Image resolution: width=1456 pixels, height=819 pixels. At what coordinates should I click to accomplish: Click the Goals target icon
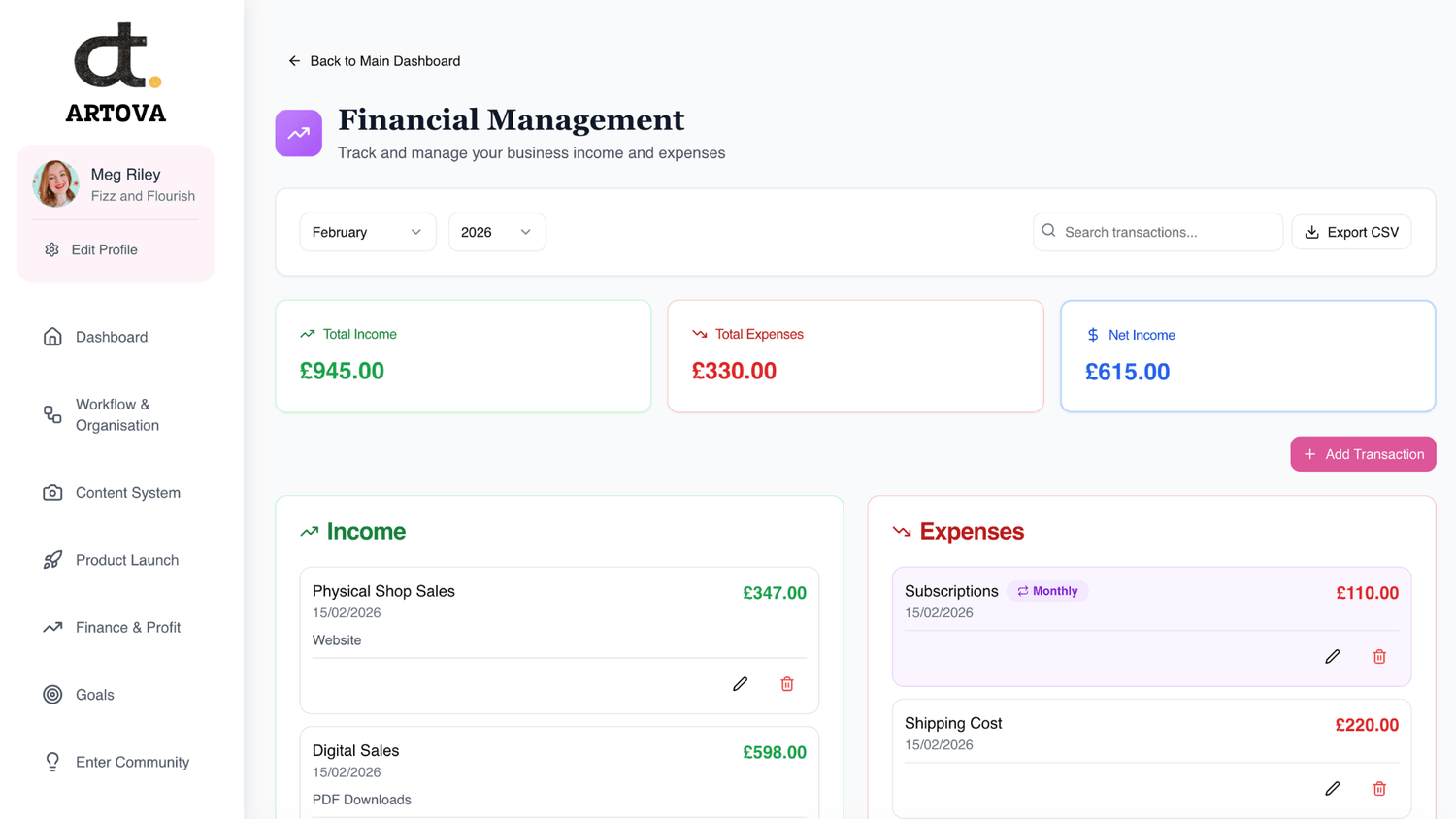52,695
